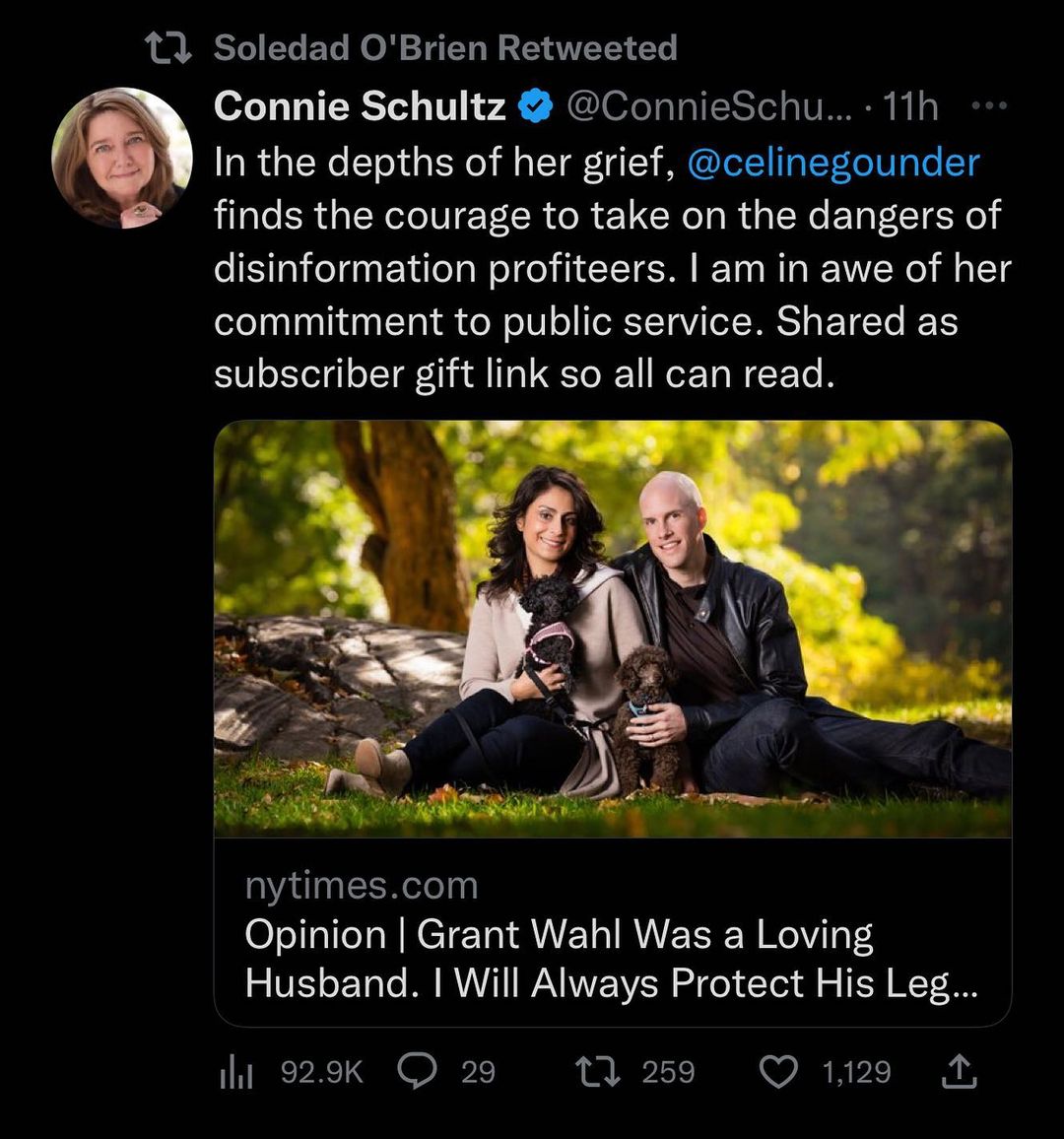
Task: Open the @celinegounder mention
Action: [832, 163]
